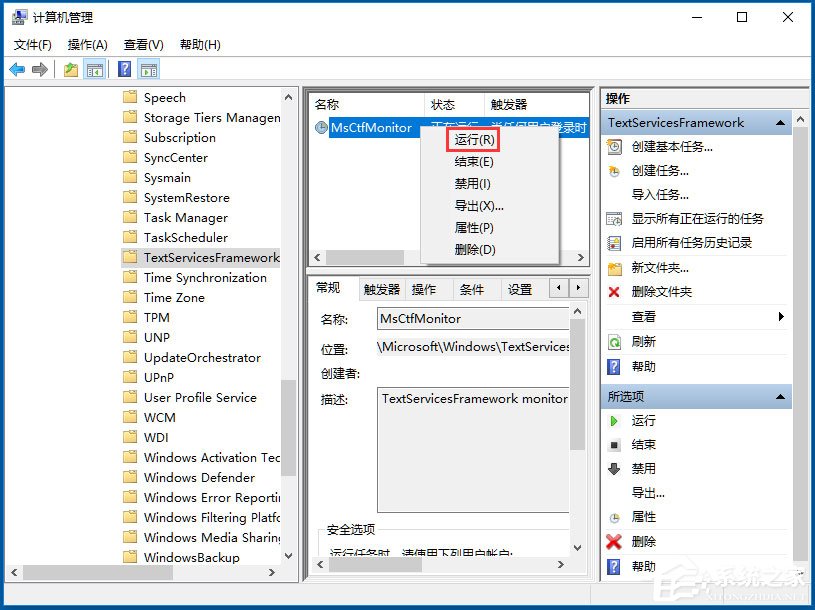The image size is (815, 610).
Task: Click the 创建基本任务 icon in action pane
Action: point(614,147)
